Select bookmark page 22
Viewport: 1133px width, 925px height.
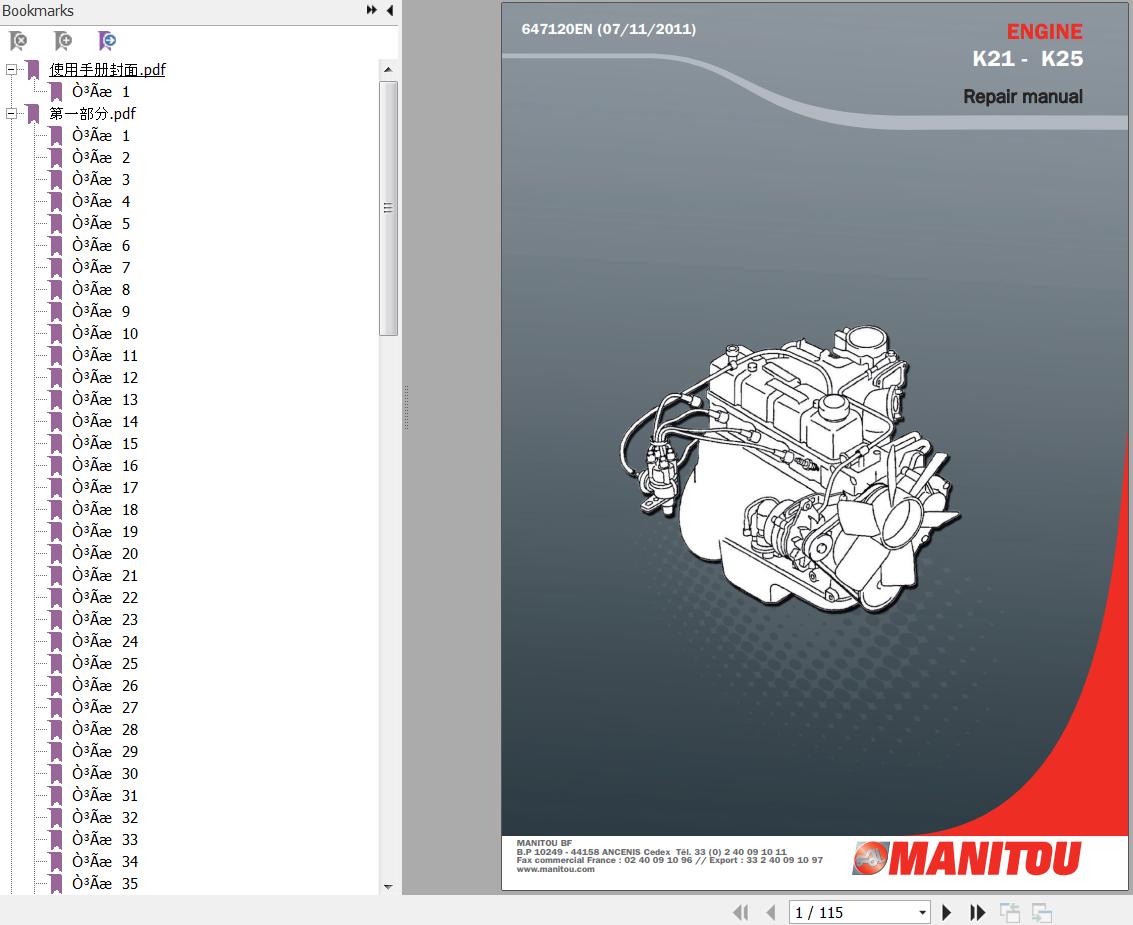(x=105, y=598)
